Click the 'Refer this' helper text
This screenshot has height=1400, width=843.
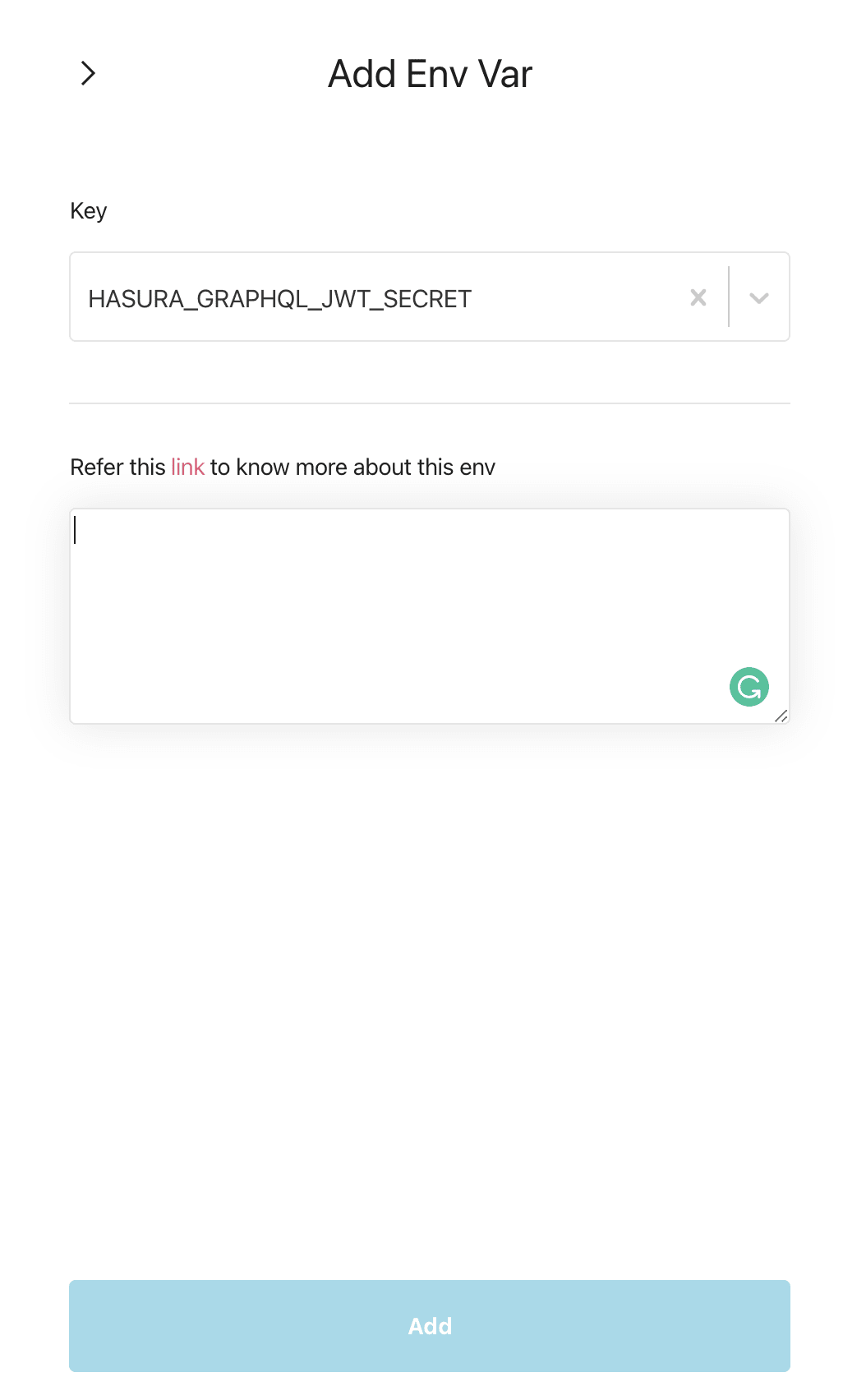pyautogui.click(x=118, y=467)
